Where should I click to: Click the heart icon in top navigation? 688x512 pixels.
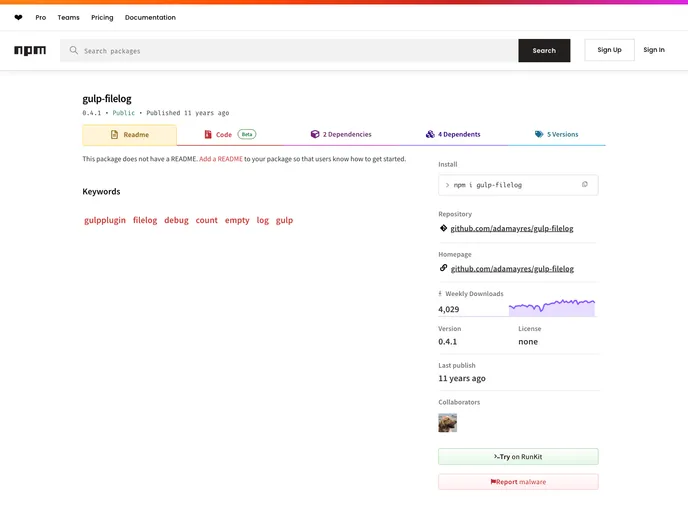[18, 18]
